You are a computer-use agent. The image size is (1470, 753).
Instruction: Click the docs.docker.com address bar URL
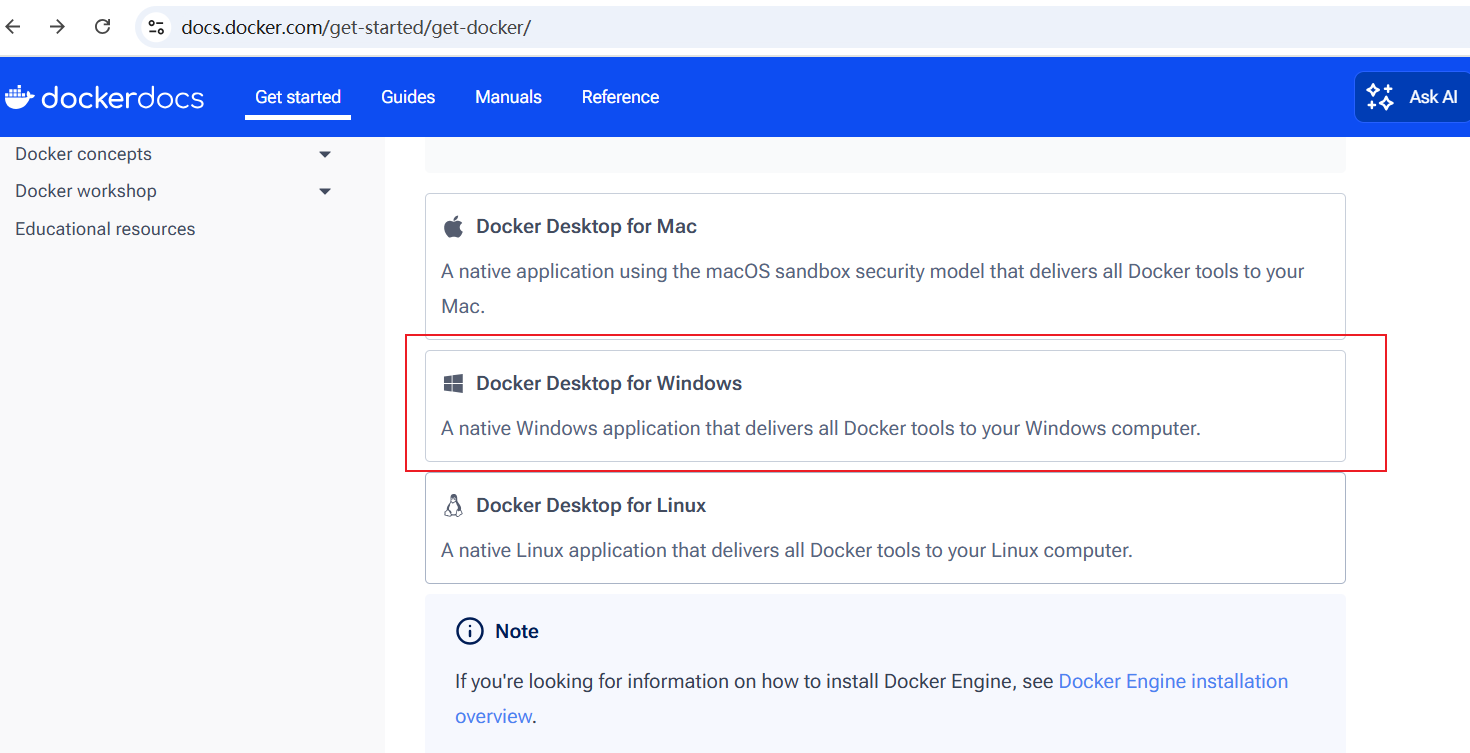point(356,28)
